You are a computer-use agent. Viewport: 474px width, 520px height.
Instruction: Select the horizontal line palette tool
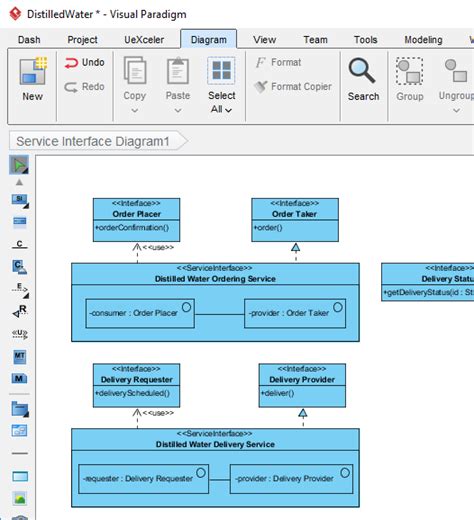tap(20, 453)
